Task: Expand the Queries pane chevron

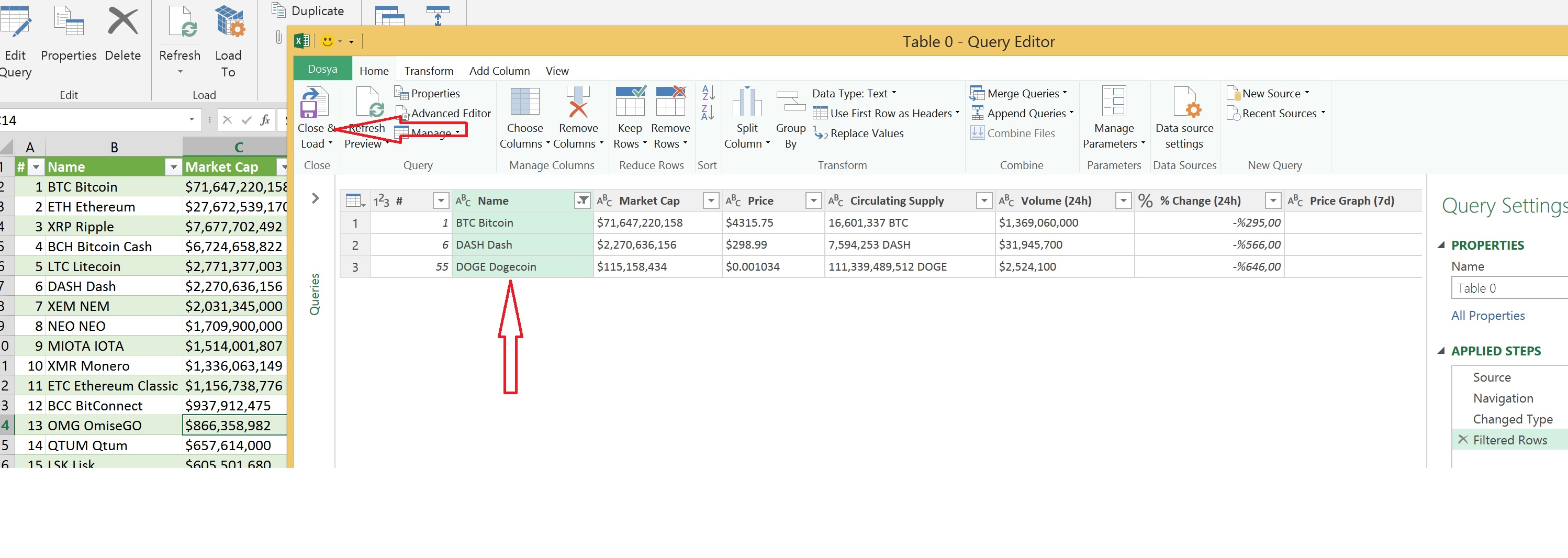Action: point(315,198)
